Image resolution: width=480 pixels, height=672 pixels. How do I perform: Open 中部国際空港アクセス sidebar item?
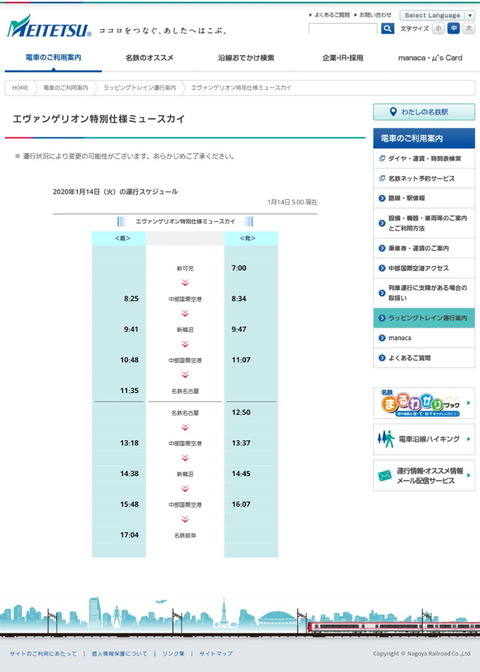424,268
